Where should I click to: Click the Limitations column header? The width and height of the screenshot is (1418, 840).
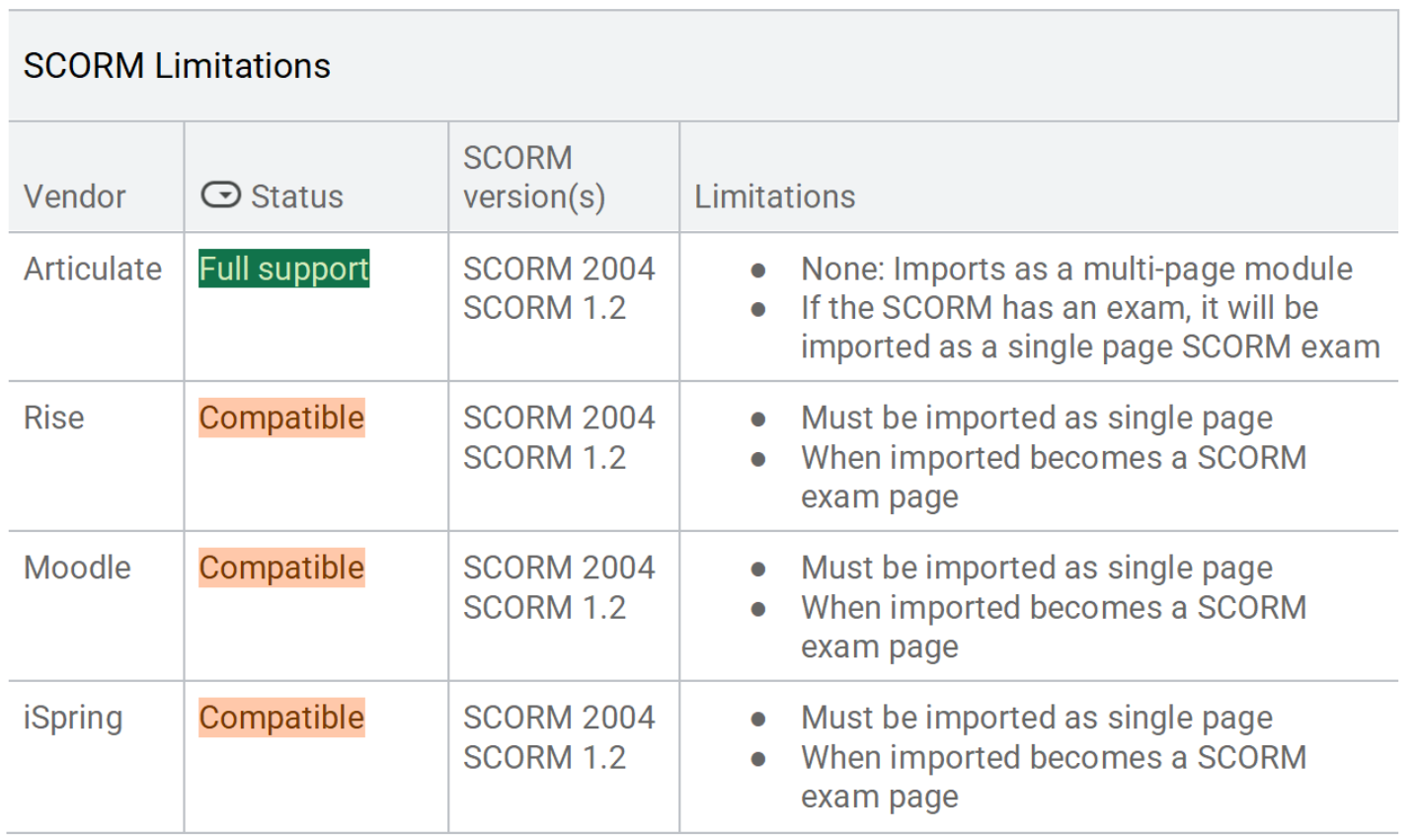(x=775, y=196)
